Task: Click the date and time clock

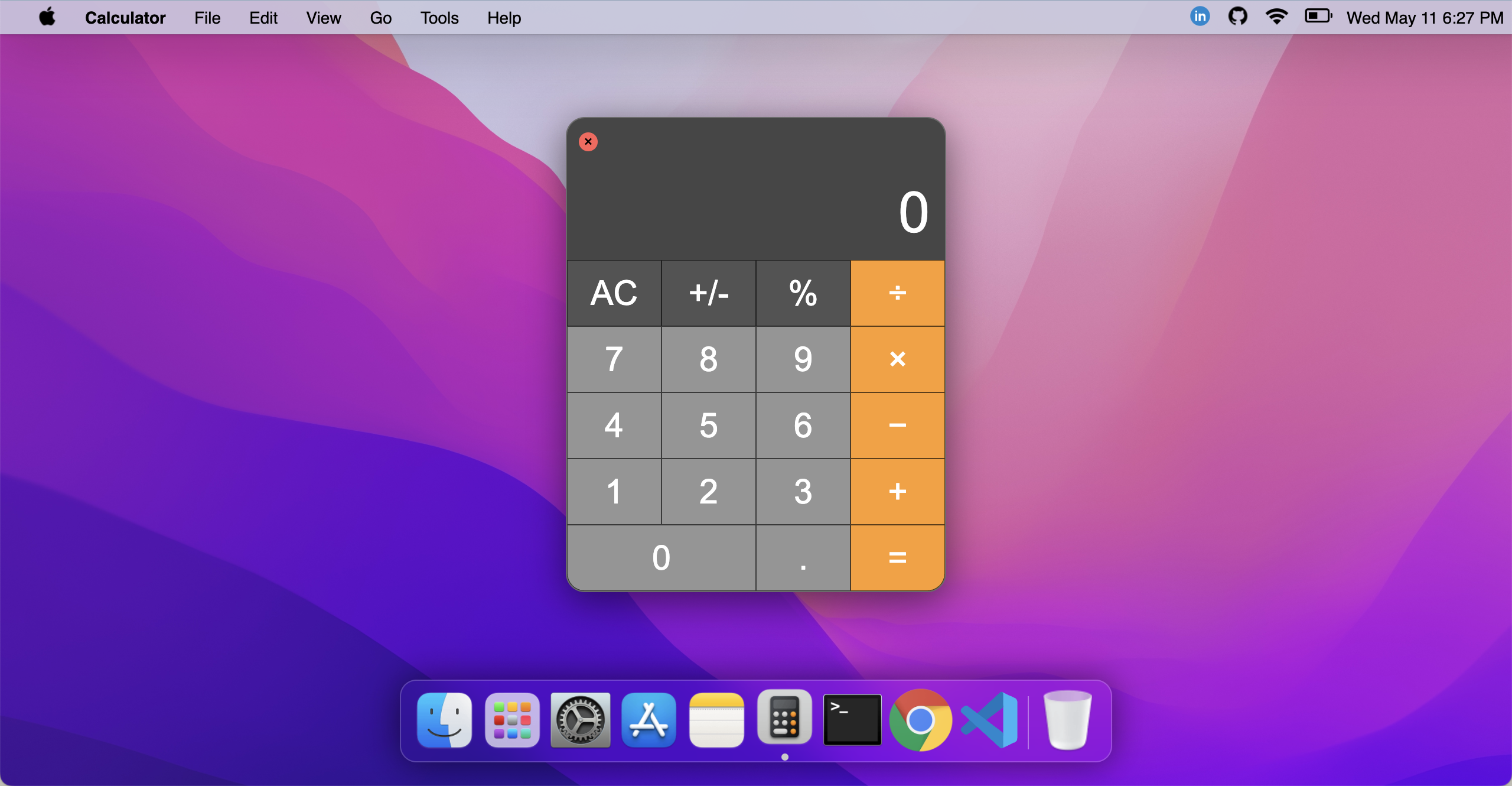Action: pyautogui.click(x=1425, y=18)
